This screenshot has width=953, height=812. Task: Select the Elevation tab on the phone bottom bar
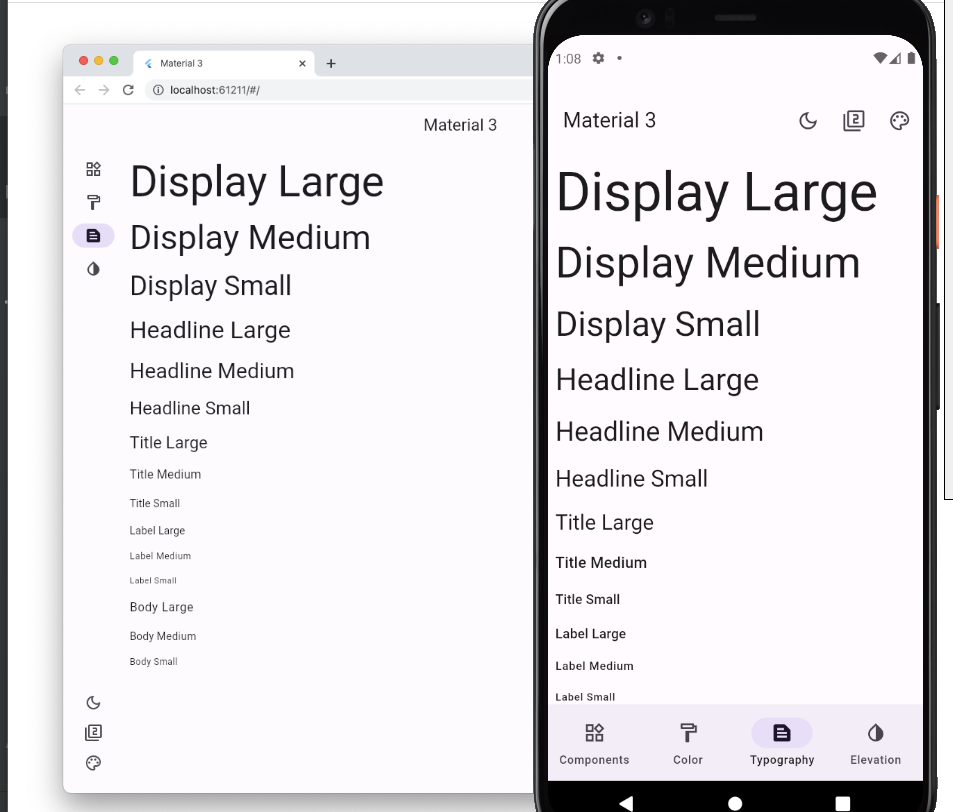point(875,742)
